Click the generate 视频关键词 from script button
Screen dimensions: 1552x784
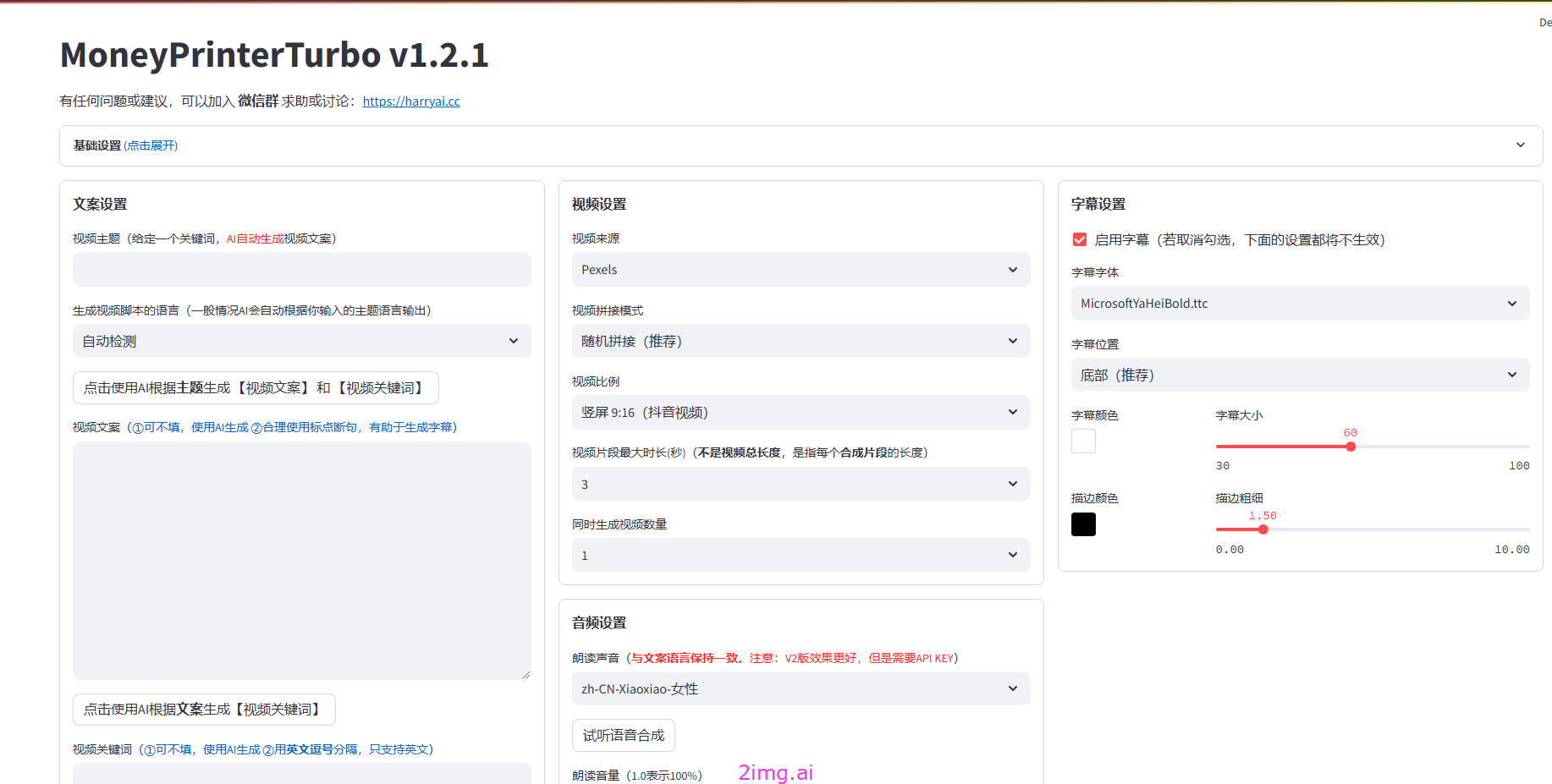click(x=204, y=710)
